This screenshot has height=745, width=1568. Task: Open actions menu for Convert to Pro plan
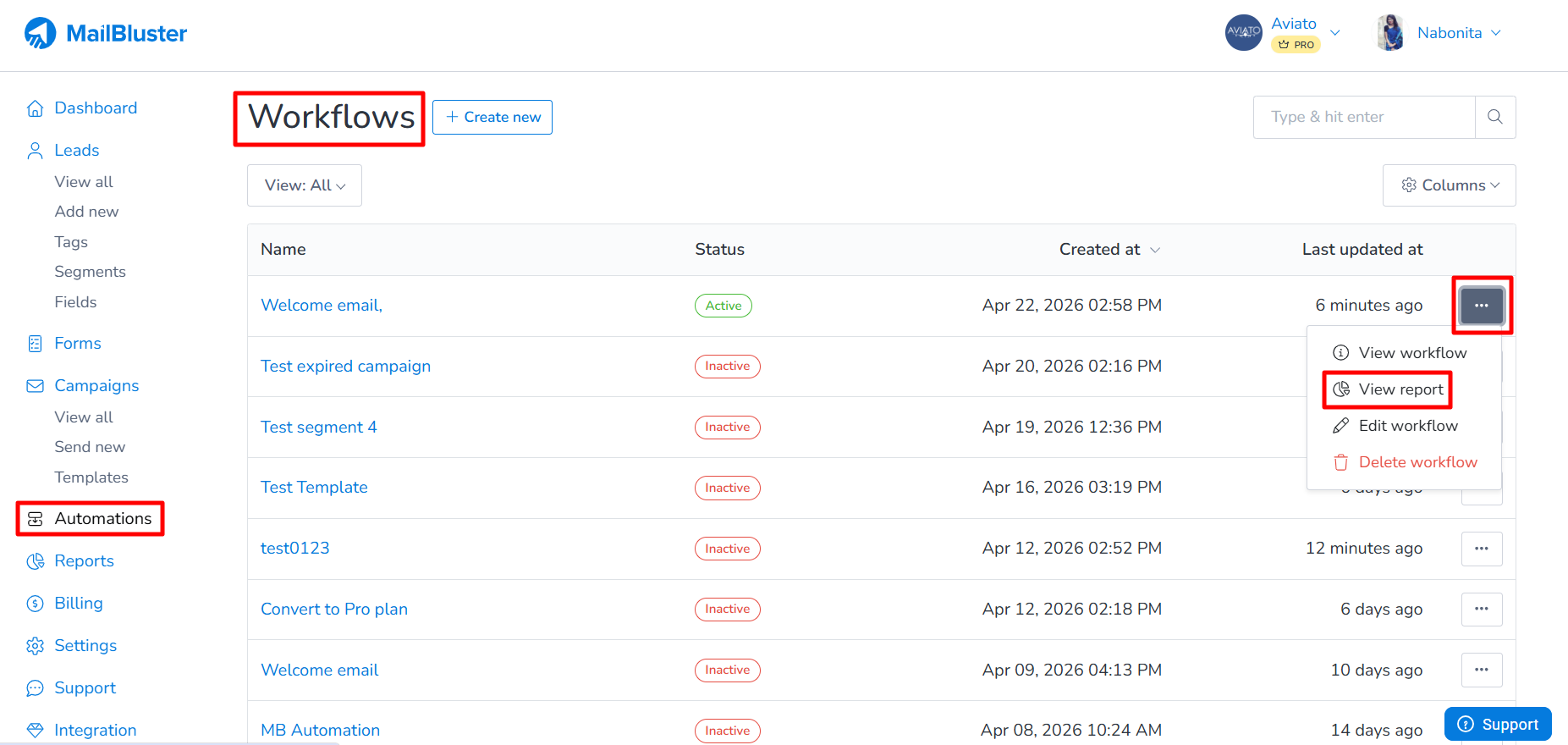(x=1482, y=610)
